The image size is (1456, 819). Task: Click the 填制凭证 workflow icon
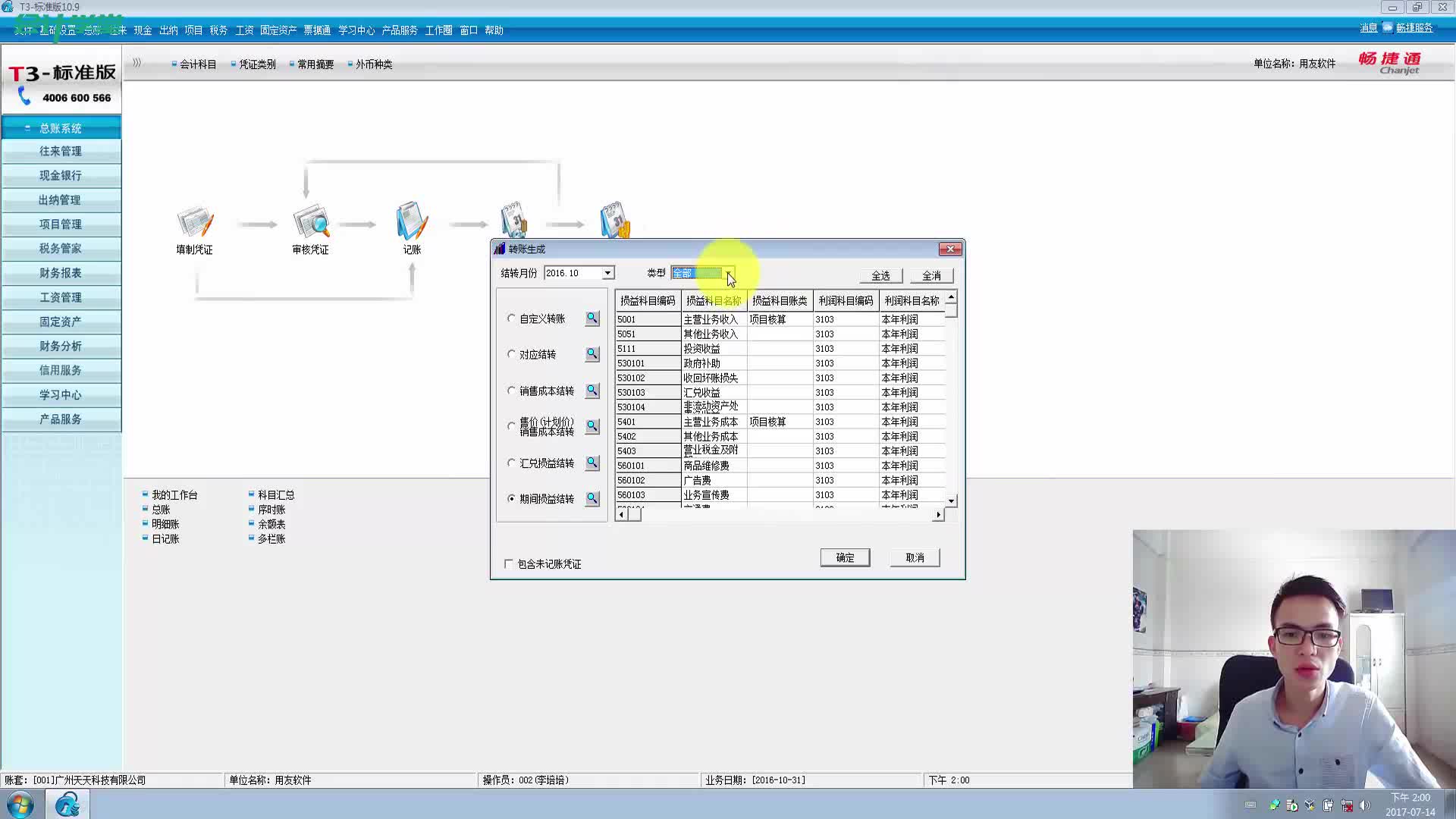[x=195, y=222]
